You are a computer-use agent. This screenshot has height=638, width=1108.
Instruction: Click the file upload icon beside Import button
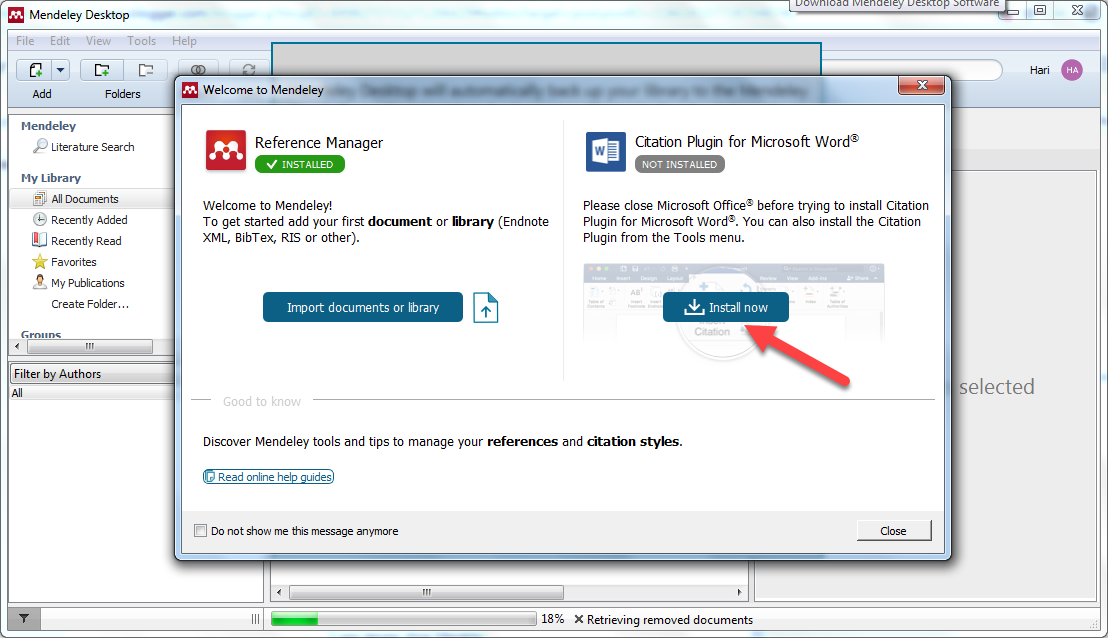tap(485, 308)
